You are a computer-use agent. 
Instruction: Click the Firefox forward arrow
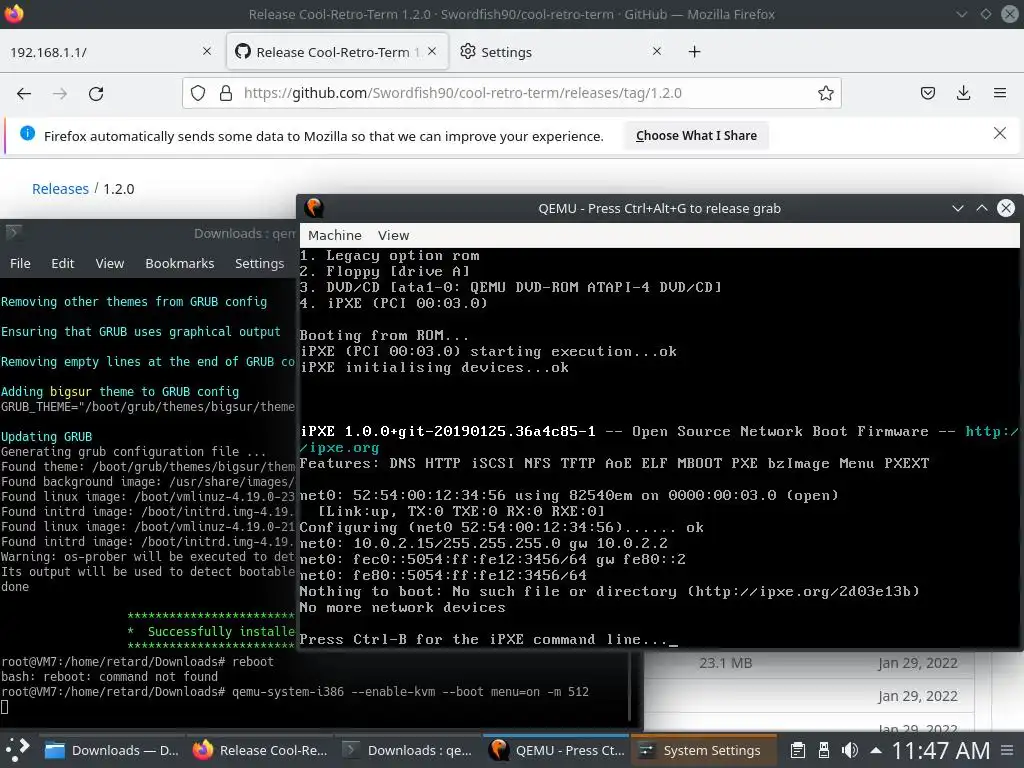point(60,93)
